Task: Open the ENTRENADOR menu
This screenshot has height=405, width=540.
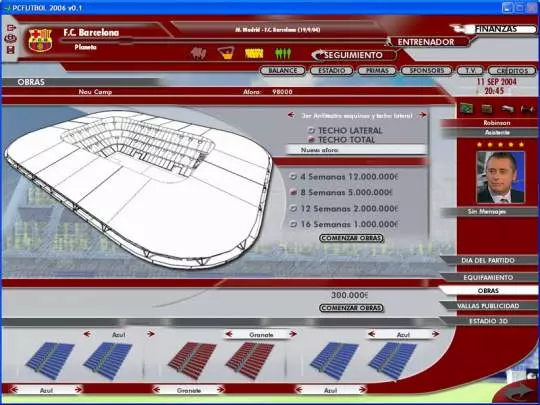Action: coord(426,42)
